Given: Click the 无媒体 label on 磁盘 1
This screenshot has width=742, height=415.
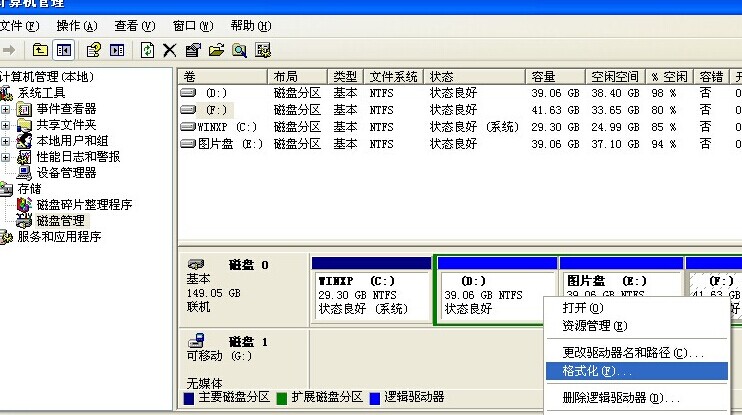Looking at the screenshot, I should [x=204, y=383].
